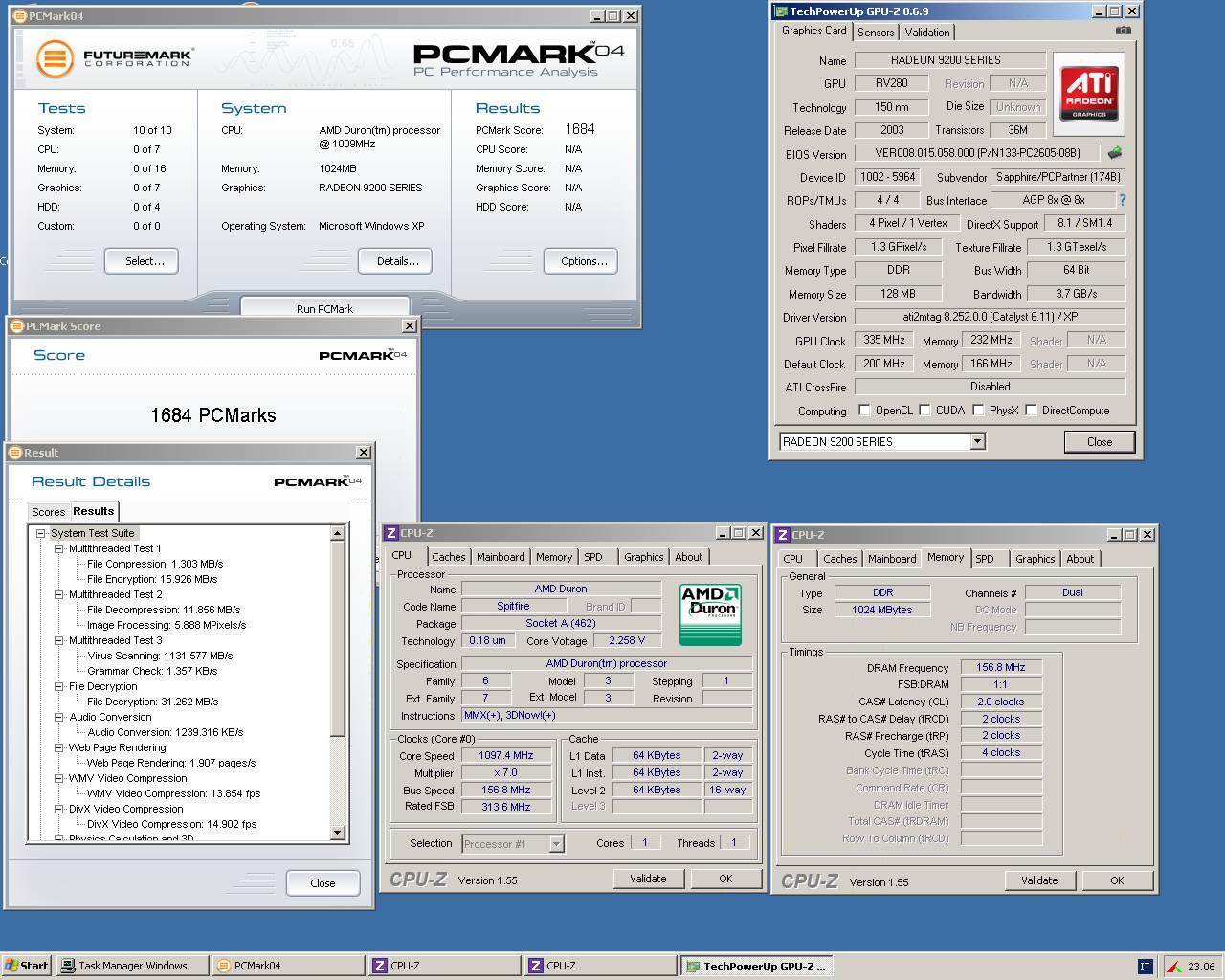Screen dimensions: 1225x980
Task: Open About tab in CPU-Z CPU window
Action: click(x=688, y=557)
